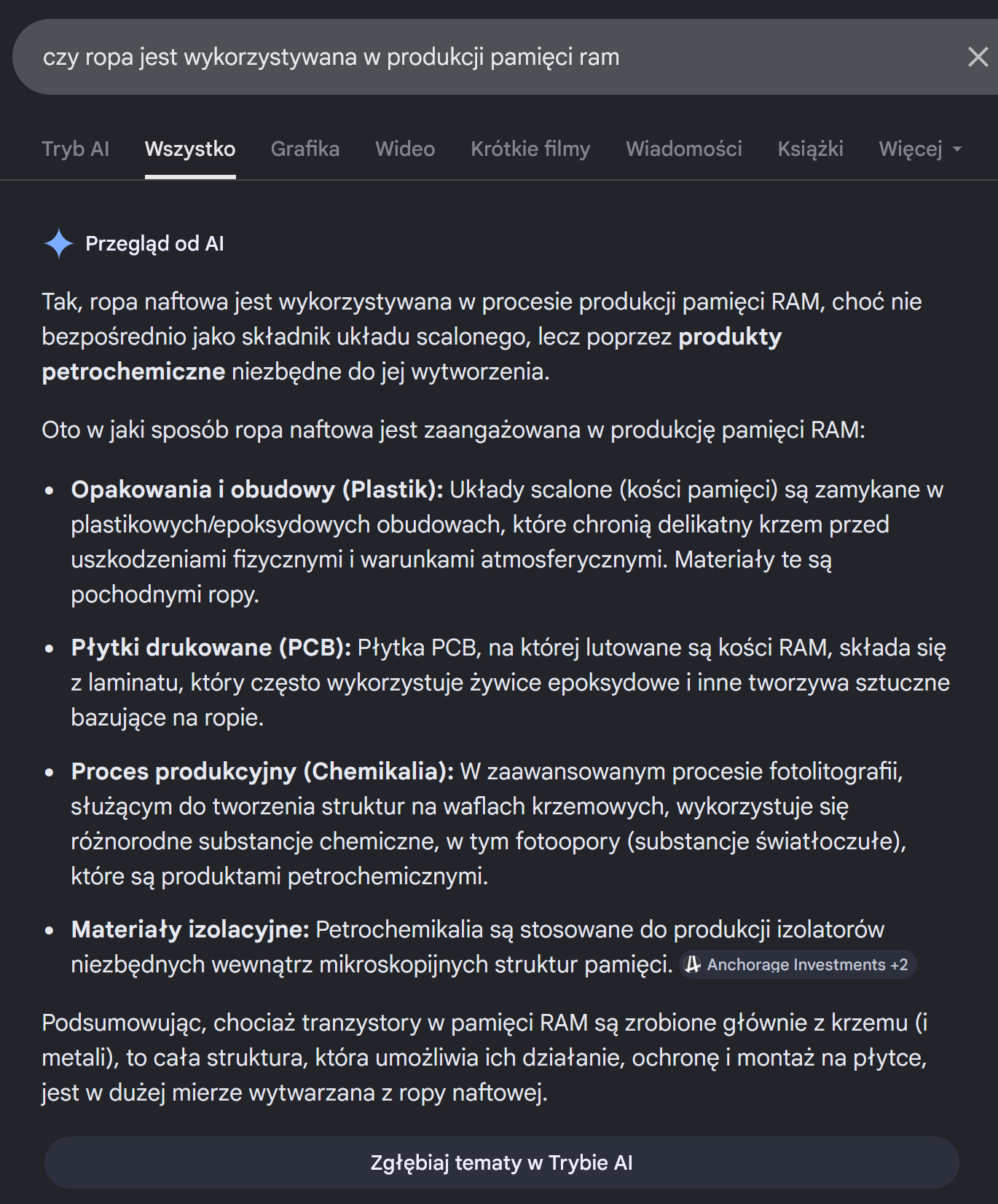The width and height of the screenshot is (998, 1204).
Task: Open the Wiadomości tab
Action: click(x=683, y=149)
